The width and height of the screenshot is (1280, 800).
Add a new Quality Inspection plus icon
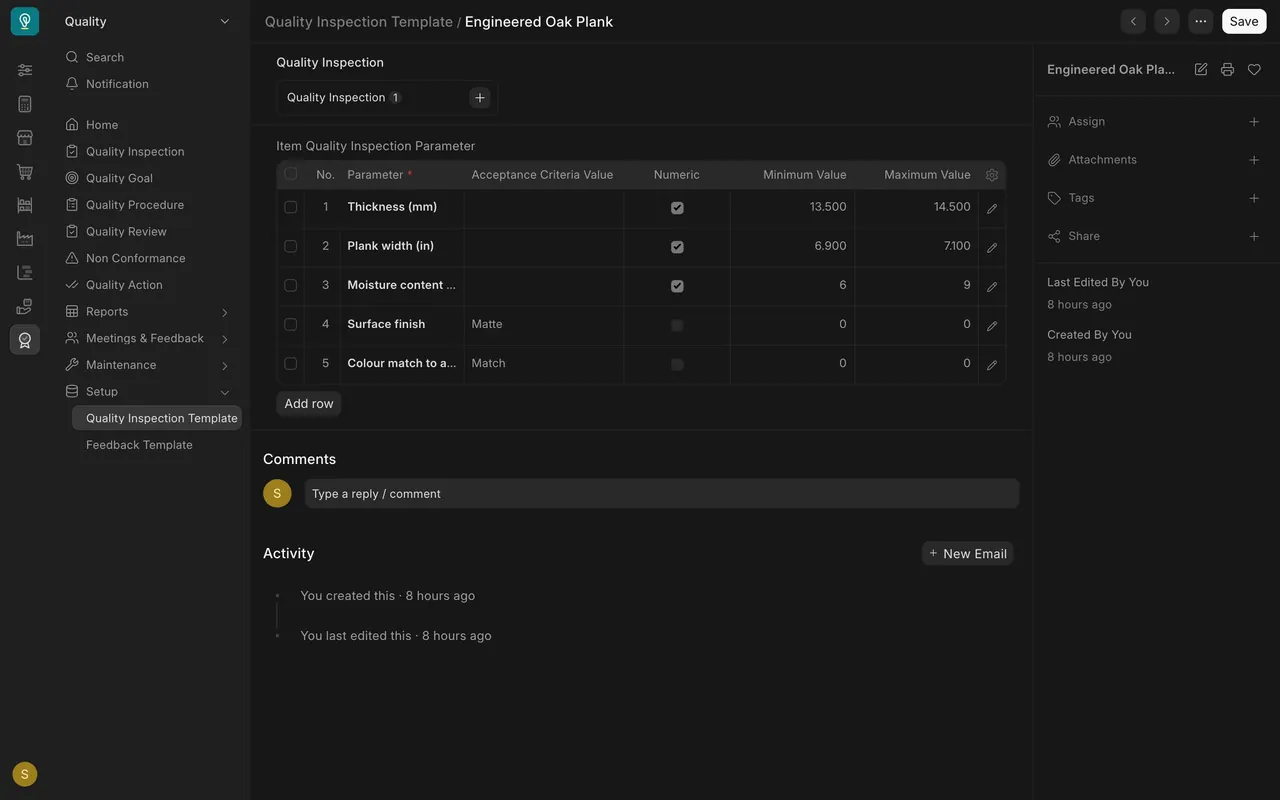pos(480,97)
